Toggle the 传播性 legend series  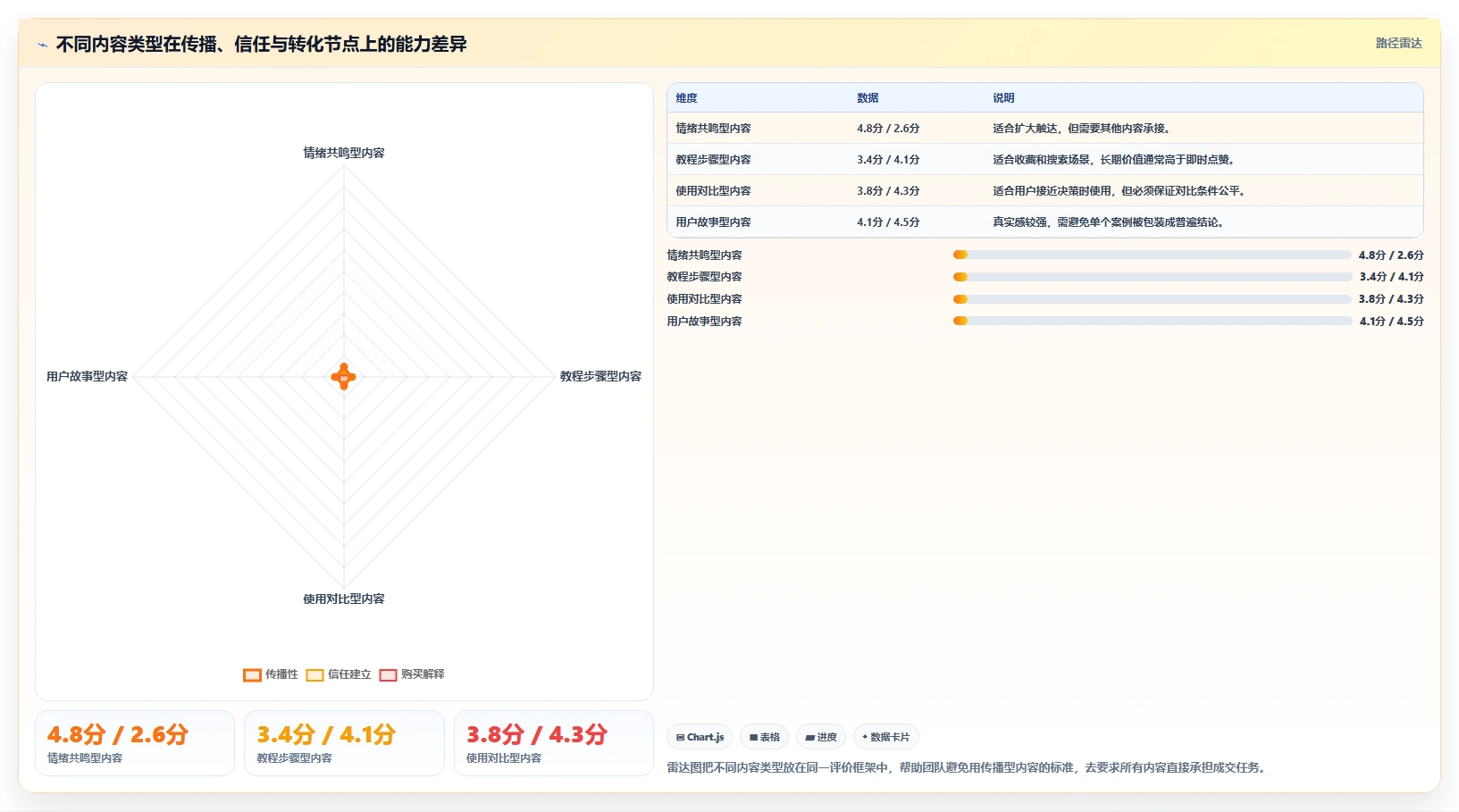click(x=271, y=674)
